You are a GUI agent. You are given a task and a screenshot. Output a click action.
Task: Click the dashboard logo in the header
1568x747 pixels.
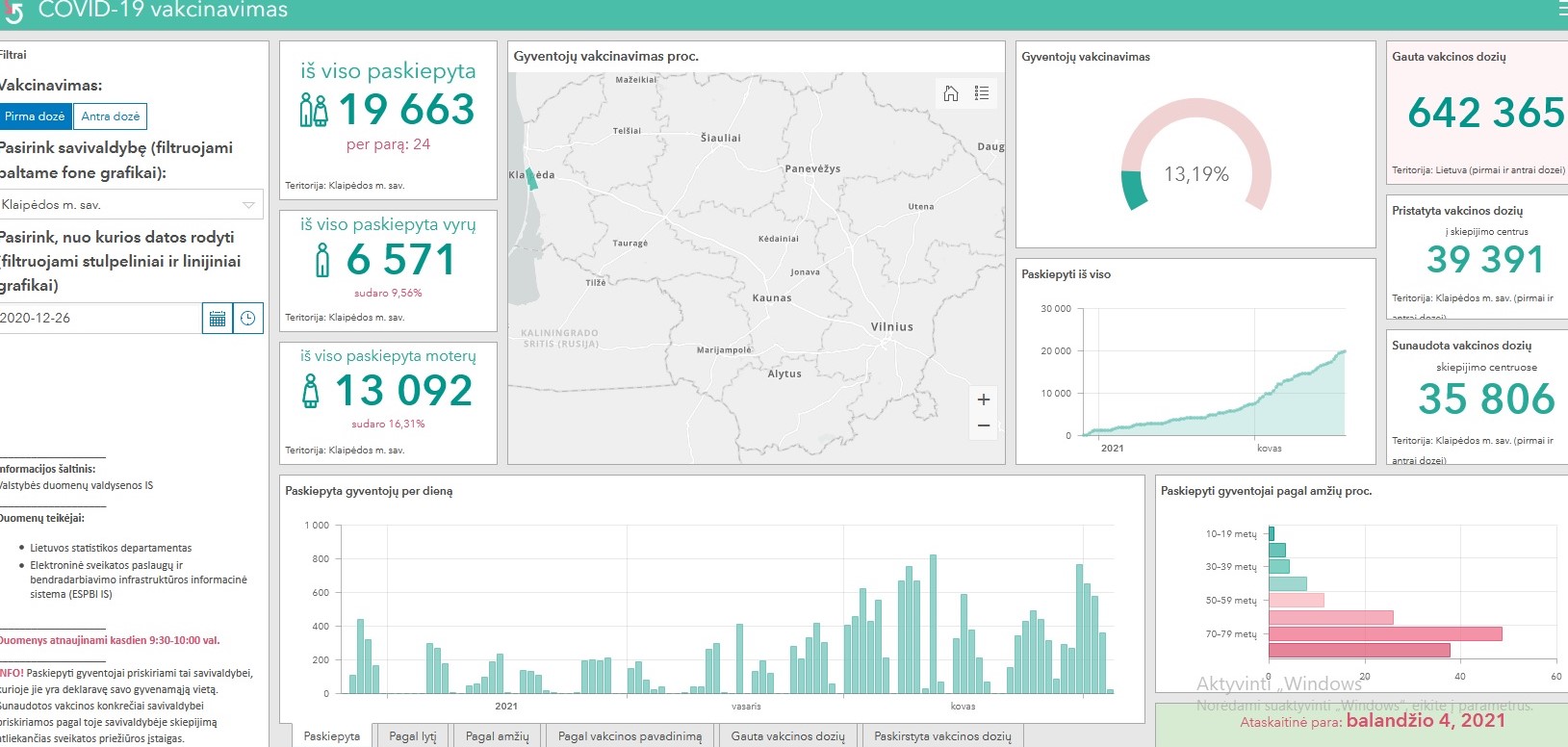[x=13, y=12]
